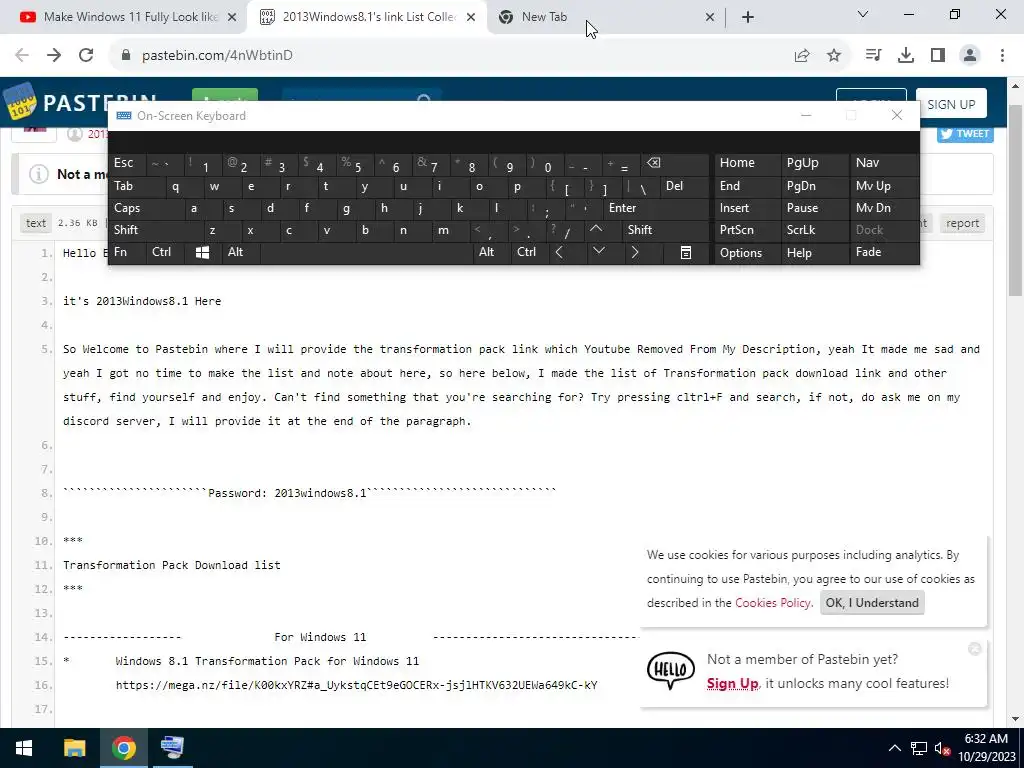
Task: Toggle the right Shift key
Action: click(x=665, y=230)
